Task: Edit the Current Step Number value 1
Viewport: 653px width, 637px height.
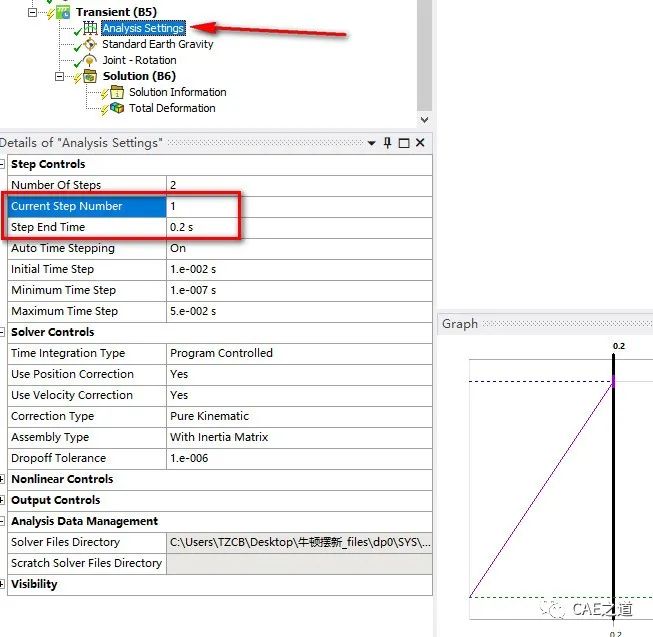Action: (x=299, y=206)
